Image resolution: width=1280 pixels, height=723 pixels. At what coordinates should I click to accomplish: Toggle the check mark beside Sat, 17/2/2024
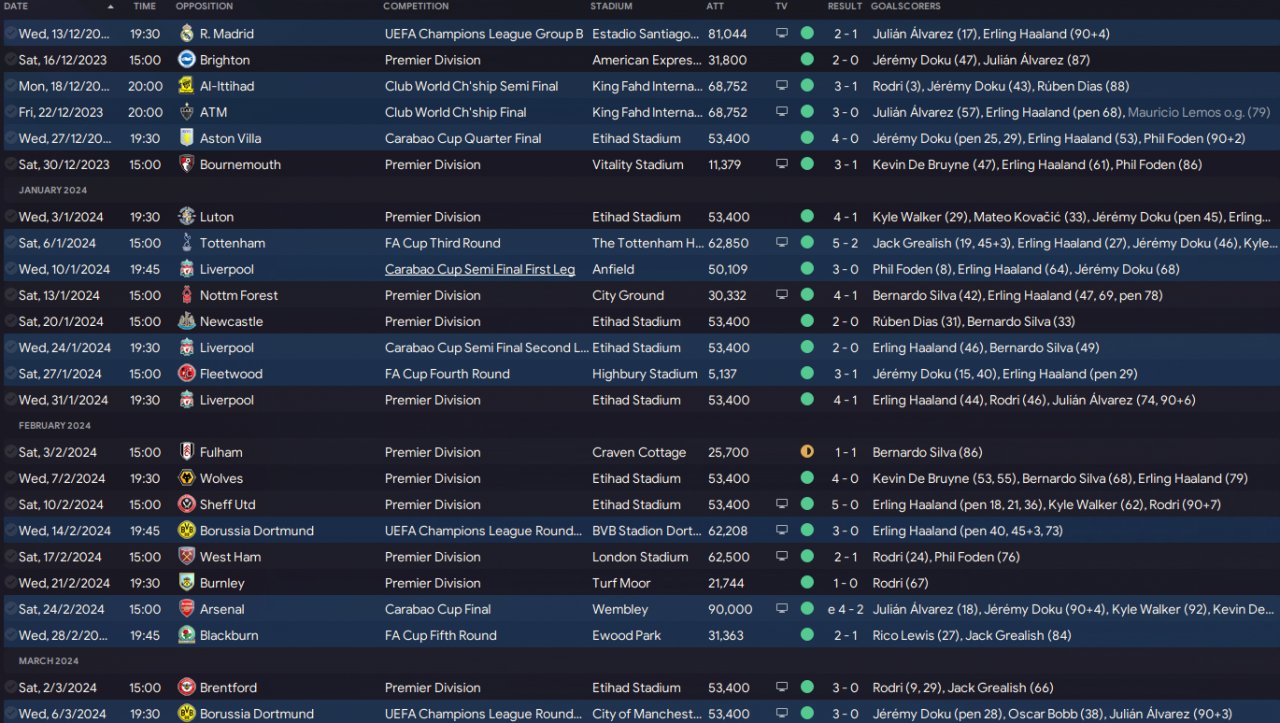click(10, 557)
